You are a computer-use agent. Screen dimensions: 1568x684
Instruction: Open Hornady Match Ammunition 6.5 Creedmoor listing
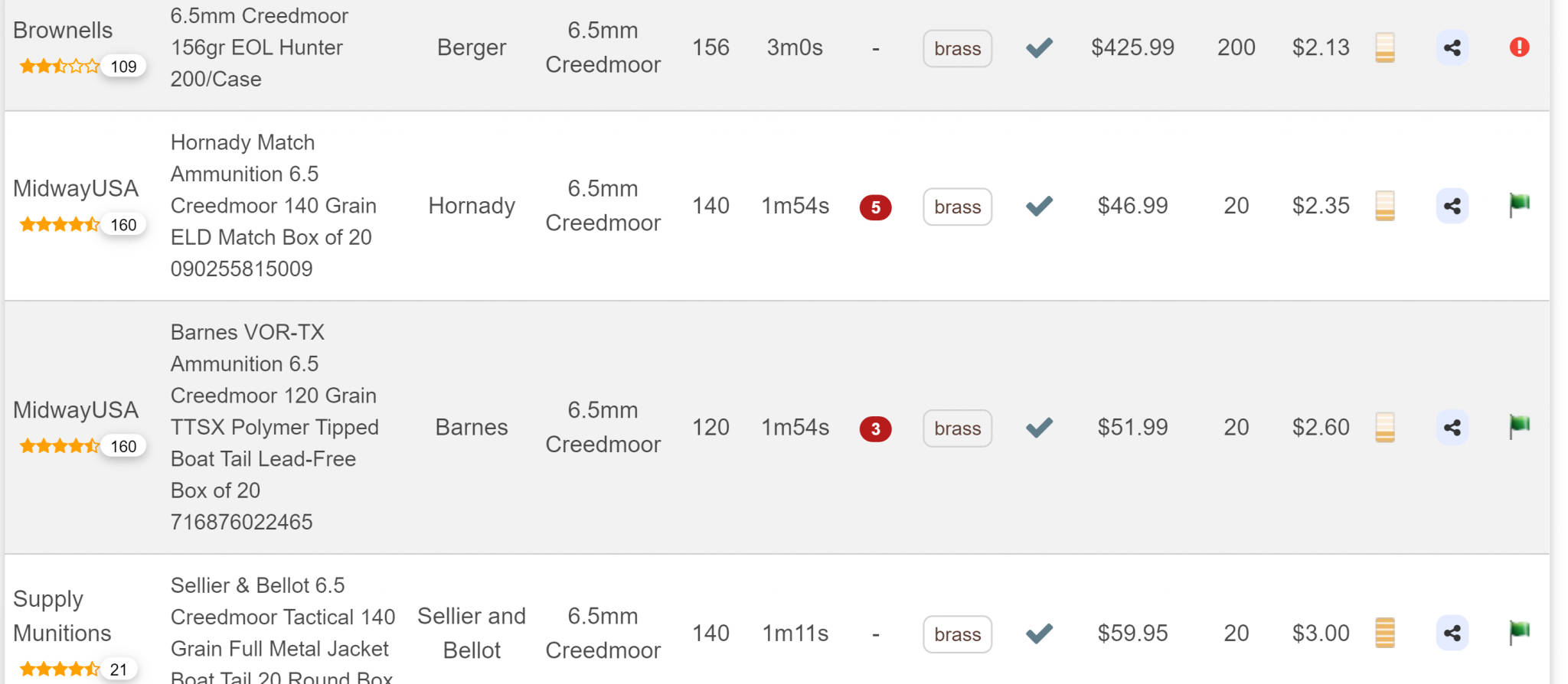point(273,206)
